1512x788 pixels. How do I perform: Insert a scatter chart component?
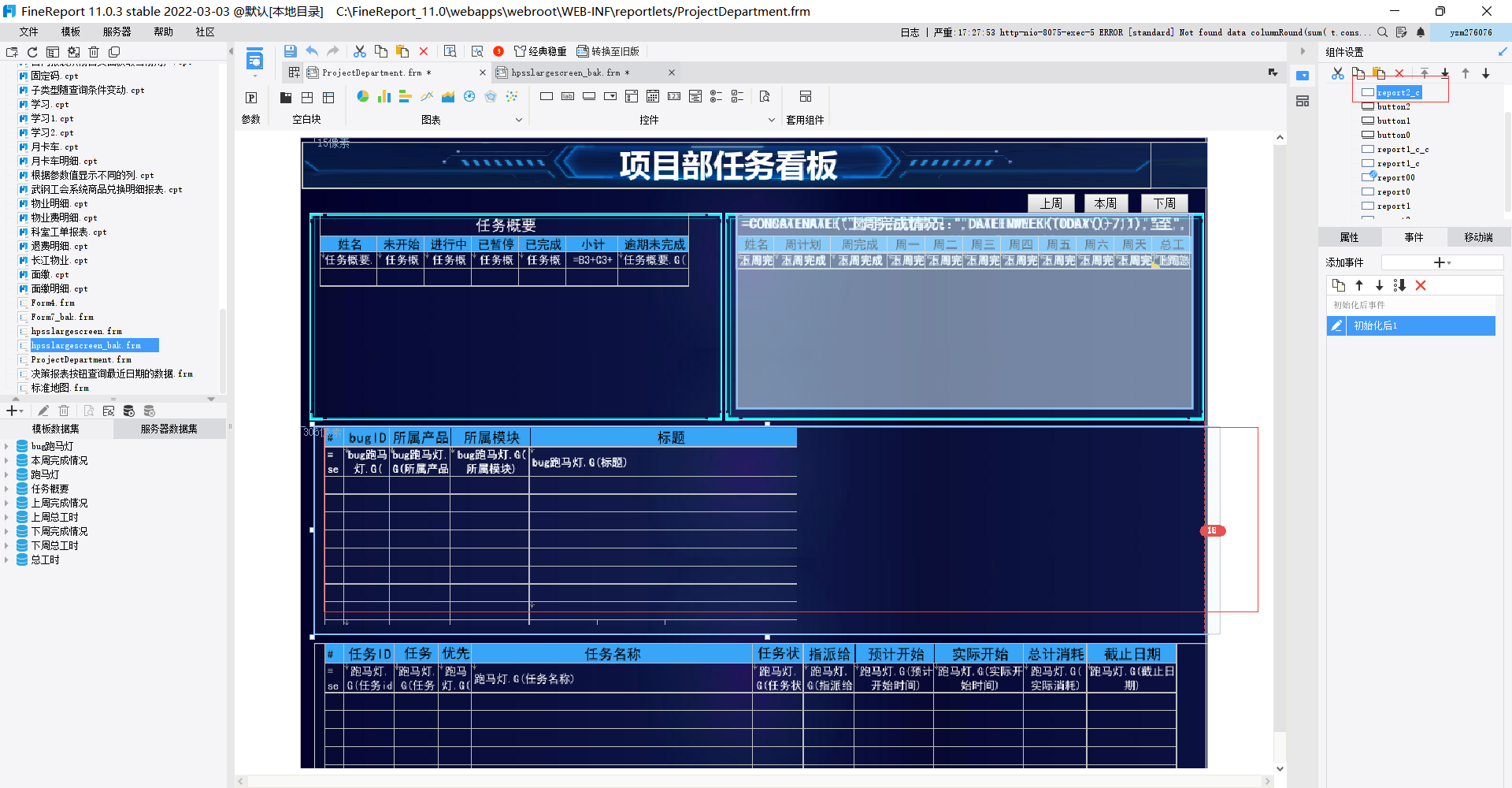512,96
